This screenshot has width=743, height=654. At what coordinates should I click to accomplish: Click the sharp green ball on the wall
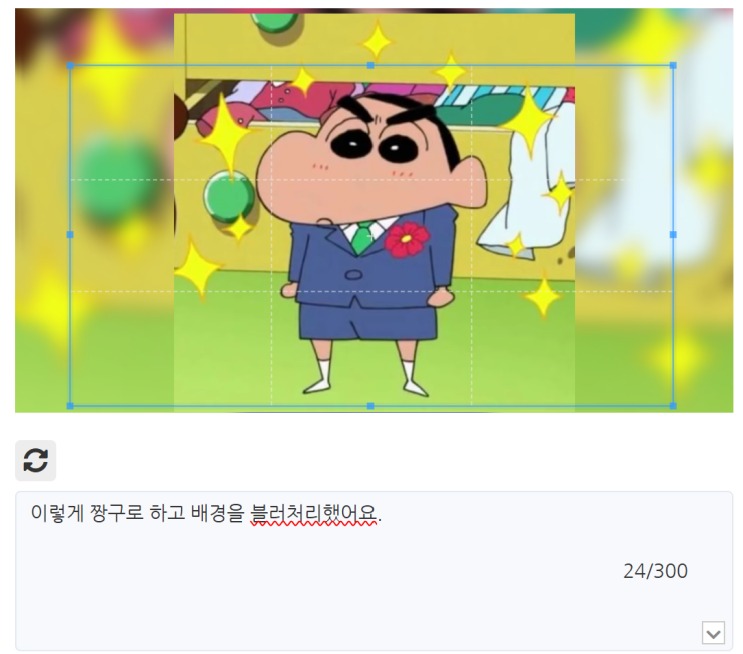click(x=228, y=197)
